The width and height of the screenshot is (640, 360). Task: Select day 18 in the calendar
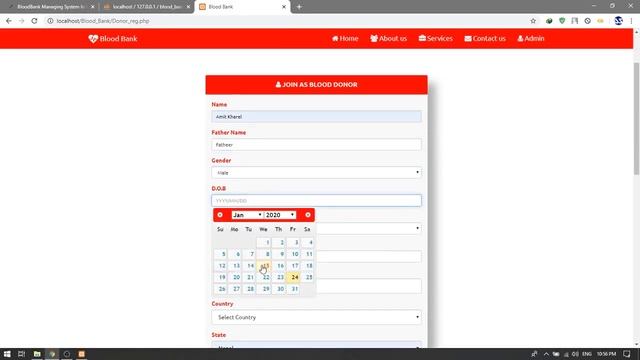pos(307,266)
